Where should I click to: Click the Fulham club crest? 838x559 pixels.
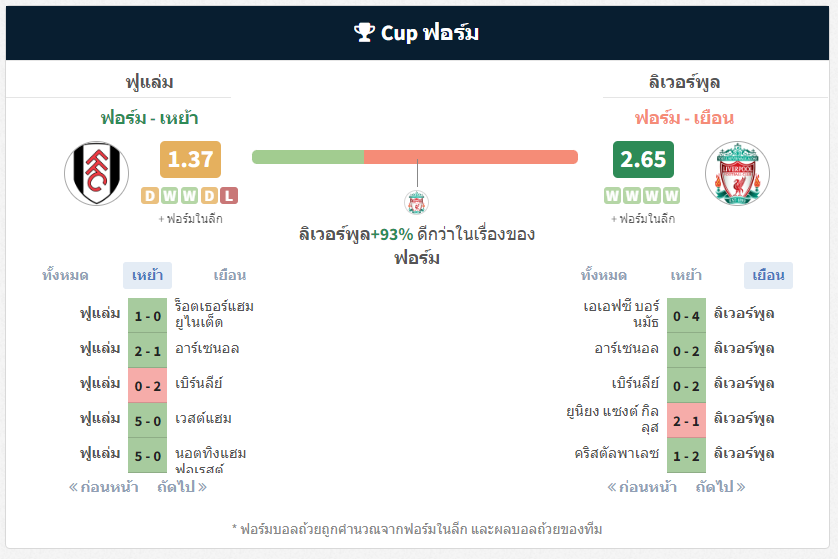96,173
